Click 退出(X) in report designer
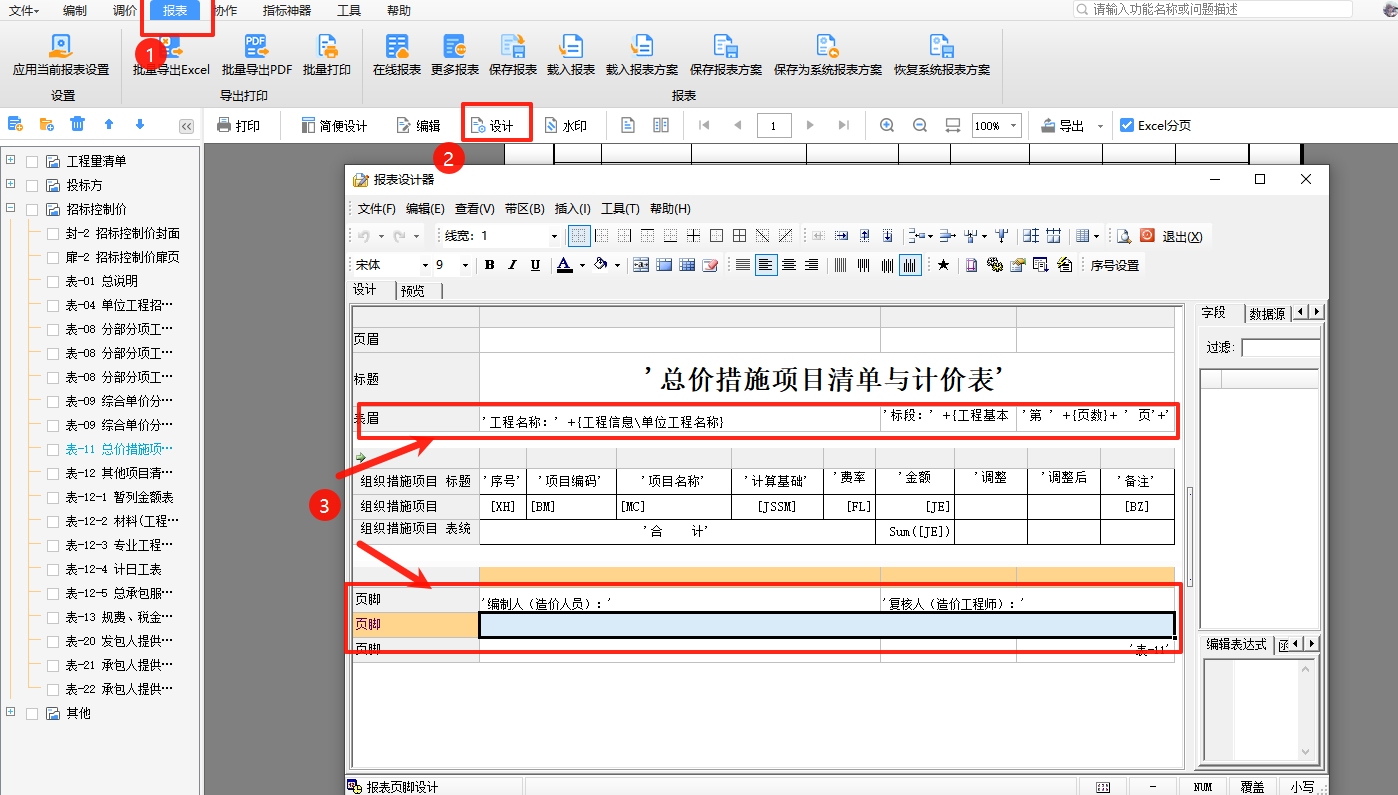 point(1182,237)
